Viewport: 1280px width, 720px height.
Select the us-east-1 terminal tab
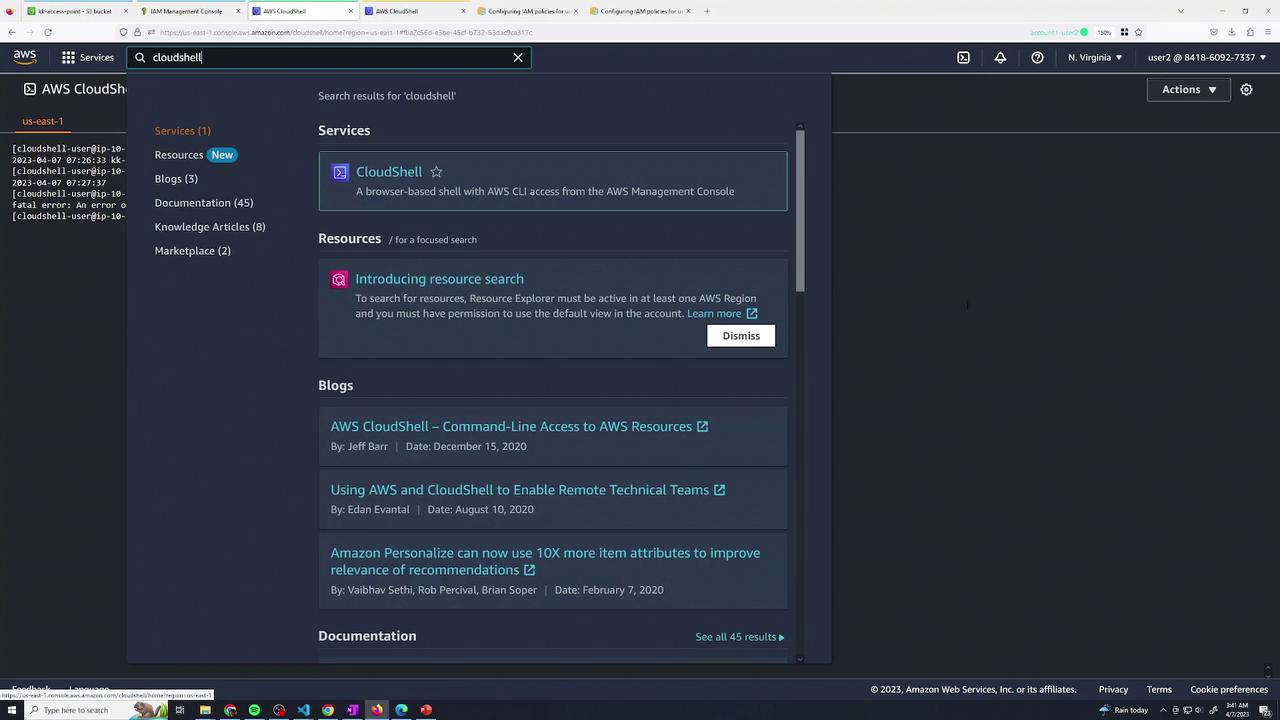click(x=43, y=121)
